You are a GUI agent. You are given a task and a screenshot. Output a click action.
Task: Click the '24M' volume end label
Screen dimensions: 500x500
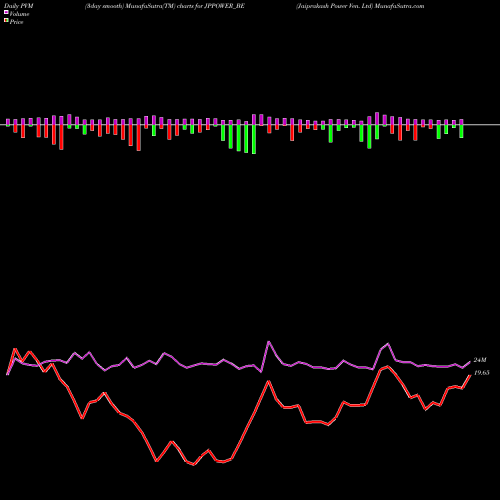[480, 360]
